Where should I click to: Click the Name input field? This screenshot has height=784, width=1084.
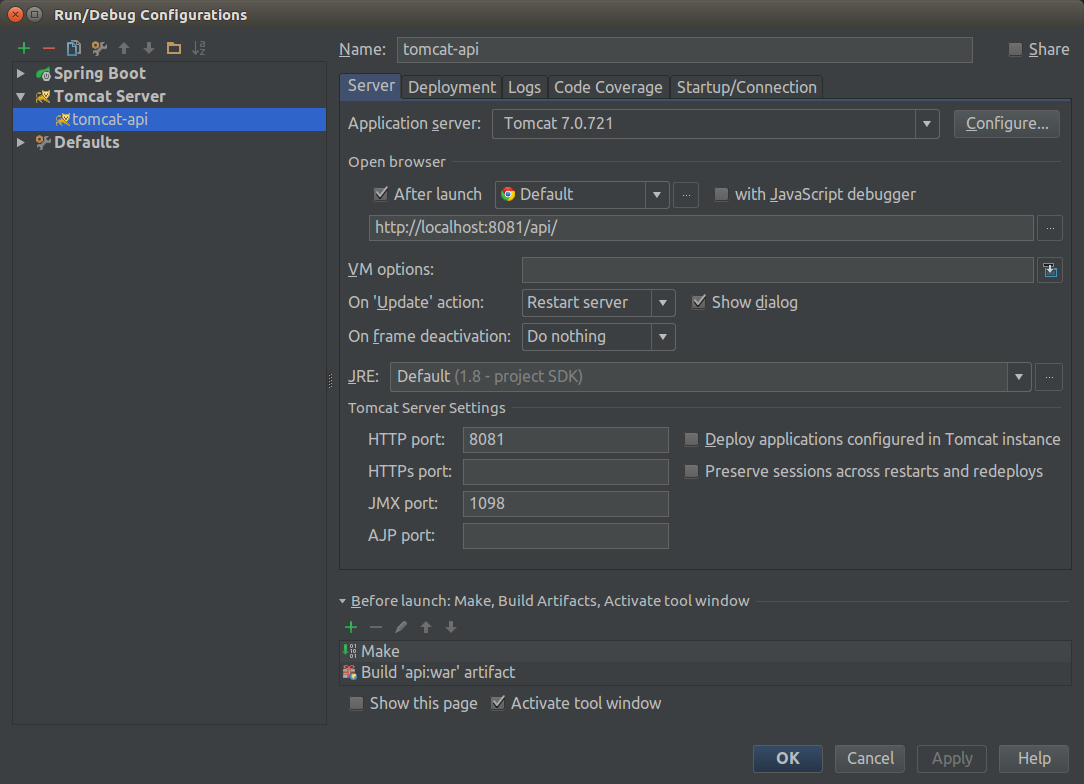[x=684, y=50]
